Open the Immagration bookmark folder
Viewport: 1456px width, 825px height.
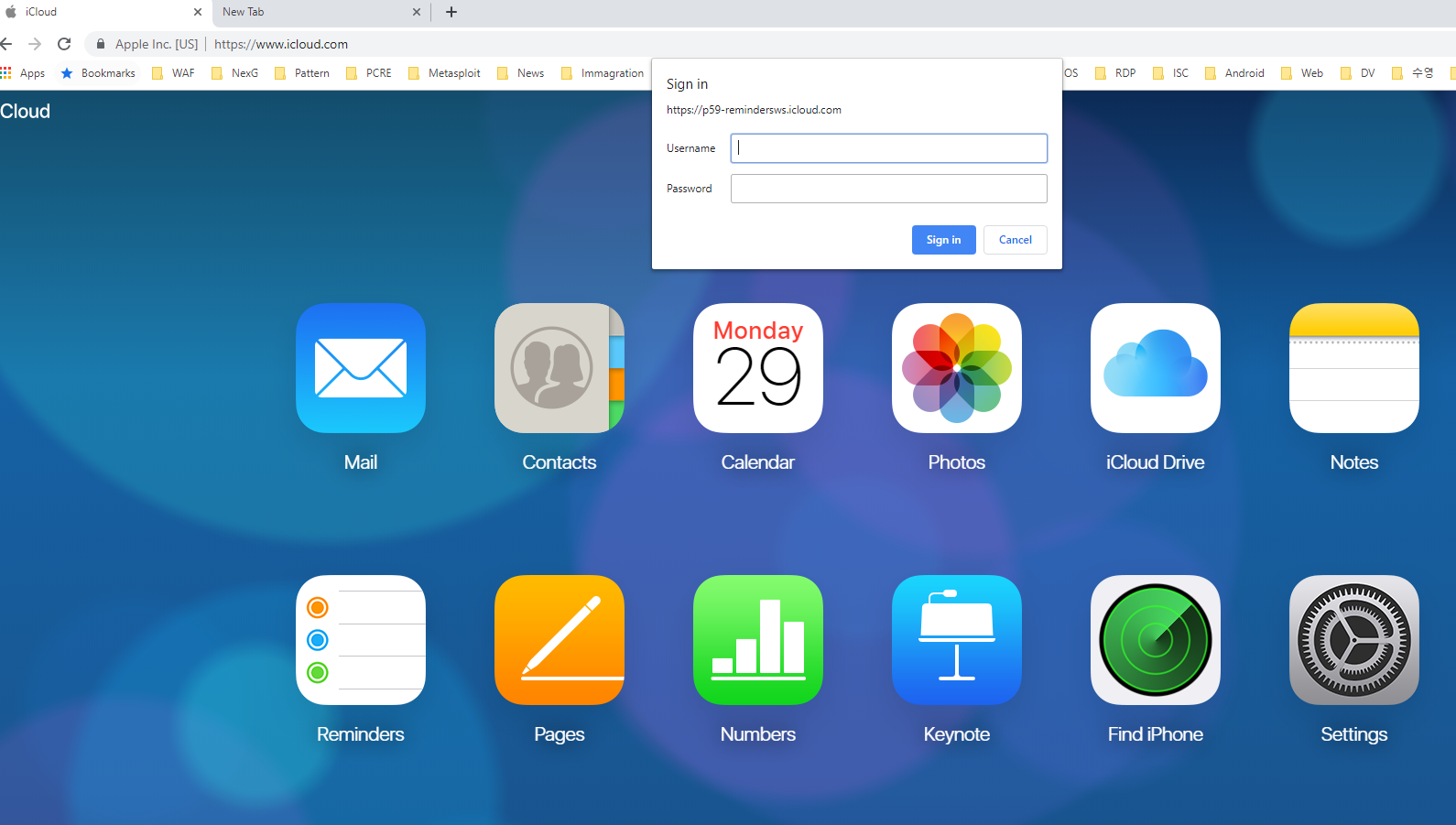pyautogui.click(x=603, y=73)
